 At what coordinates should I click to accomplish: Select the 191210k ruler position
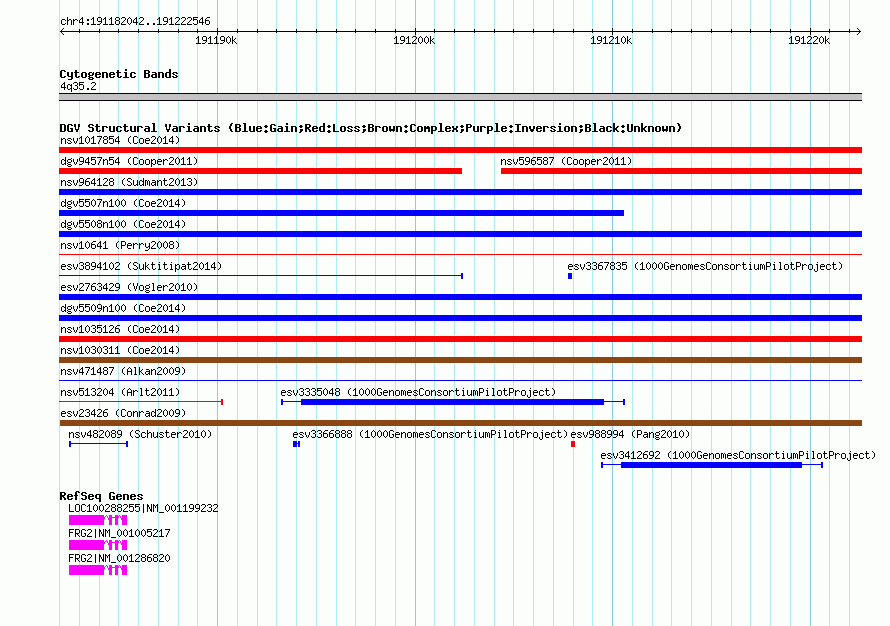(x=611, y=40)
